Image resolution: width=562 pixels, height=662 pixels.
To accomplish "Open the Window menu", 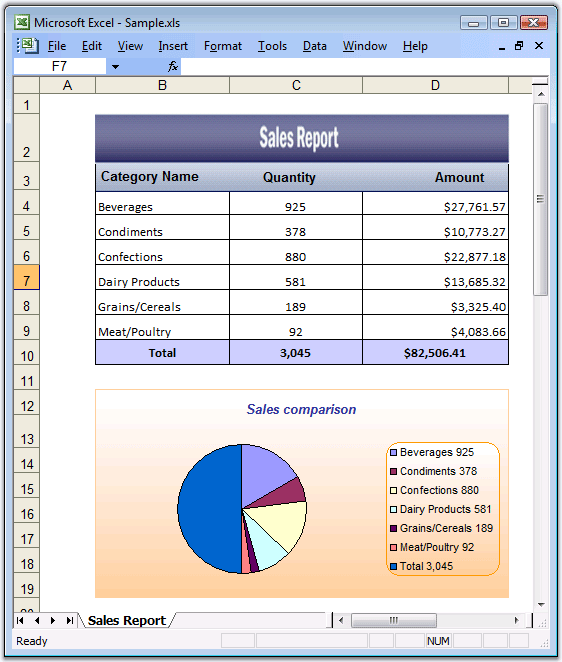I will [x=365, y=46].
